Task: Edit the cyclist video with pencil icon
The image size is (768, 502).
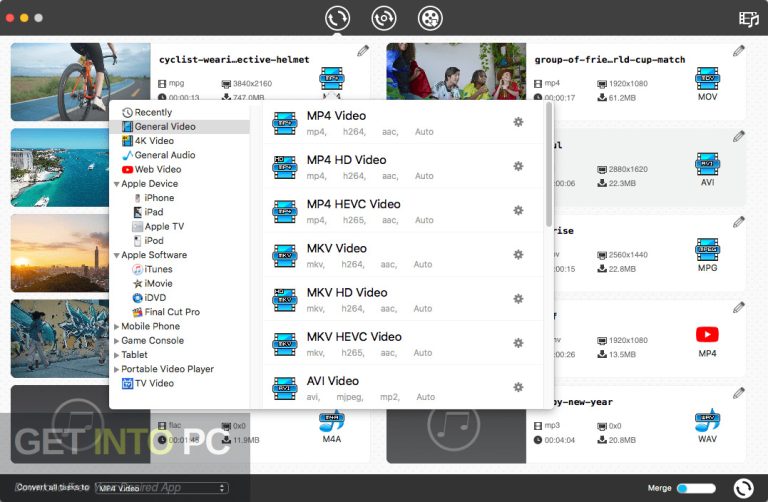Action: [363, 50]
